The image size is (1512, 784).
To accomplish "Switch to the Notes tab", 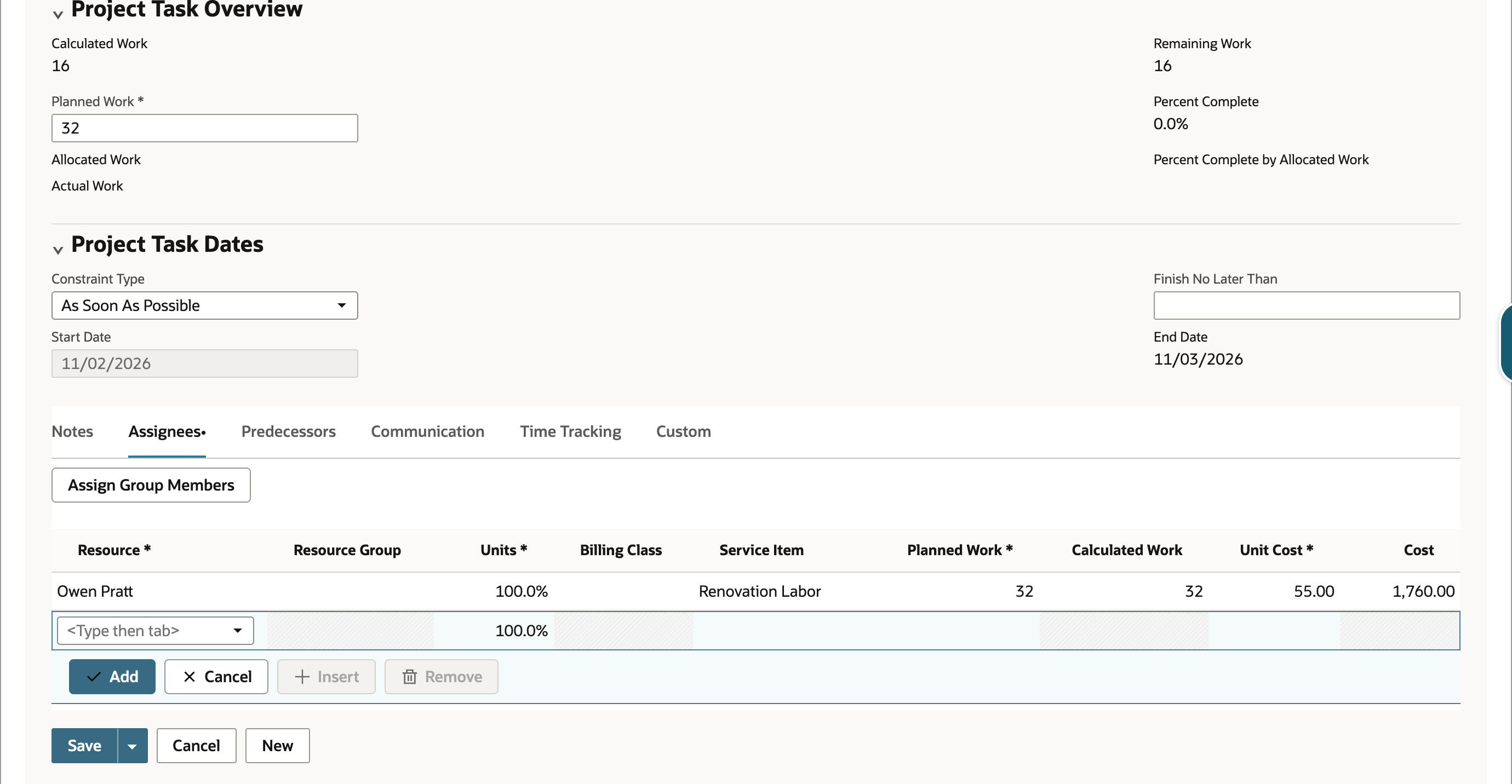I will click(x=72, y=431).
